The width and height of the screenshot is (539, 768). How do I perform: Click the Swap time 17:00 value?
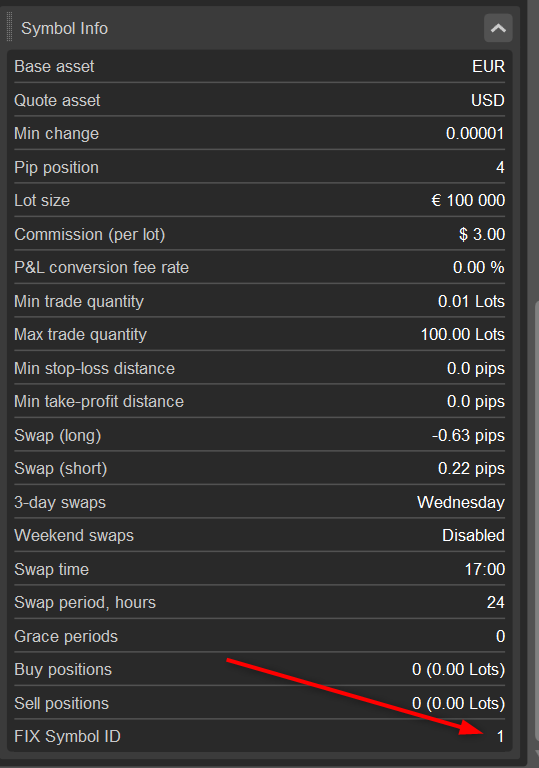coord(485,569)
